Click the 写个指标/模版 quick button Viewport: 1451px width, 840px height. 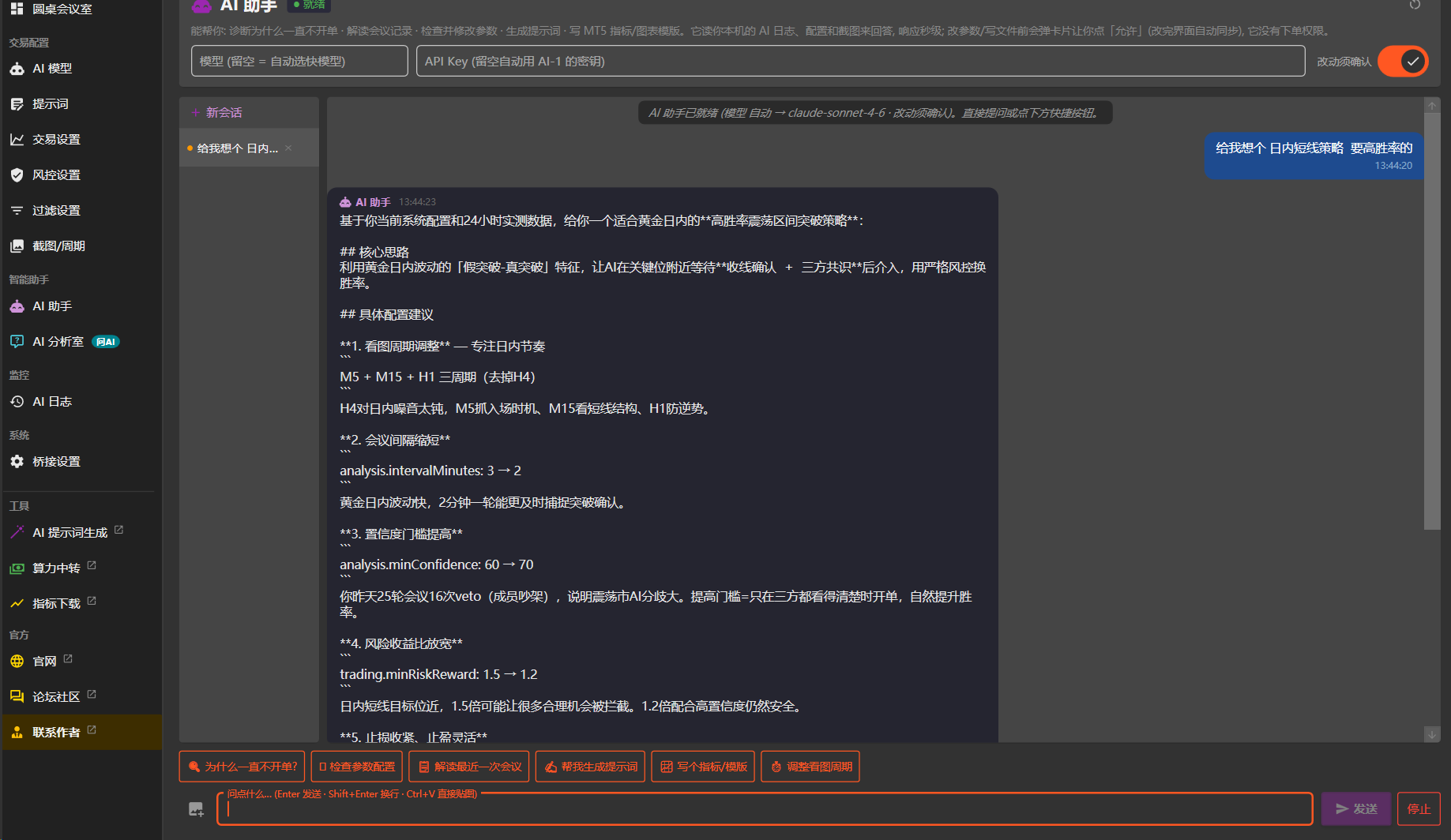pyautogui.click(x=703, y=767)
